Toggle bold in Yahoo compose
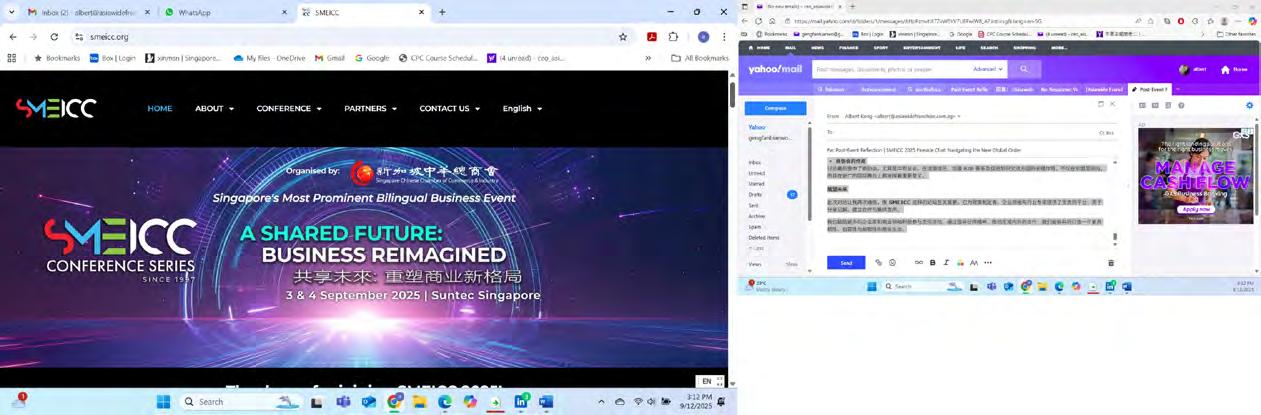 (933, 263)
